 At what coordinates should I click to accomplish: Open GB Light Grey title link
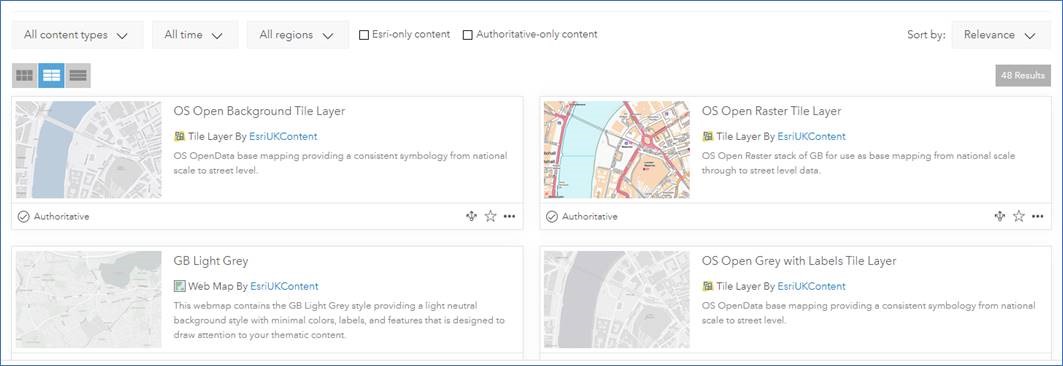(x=211, y=261)
